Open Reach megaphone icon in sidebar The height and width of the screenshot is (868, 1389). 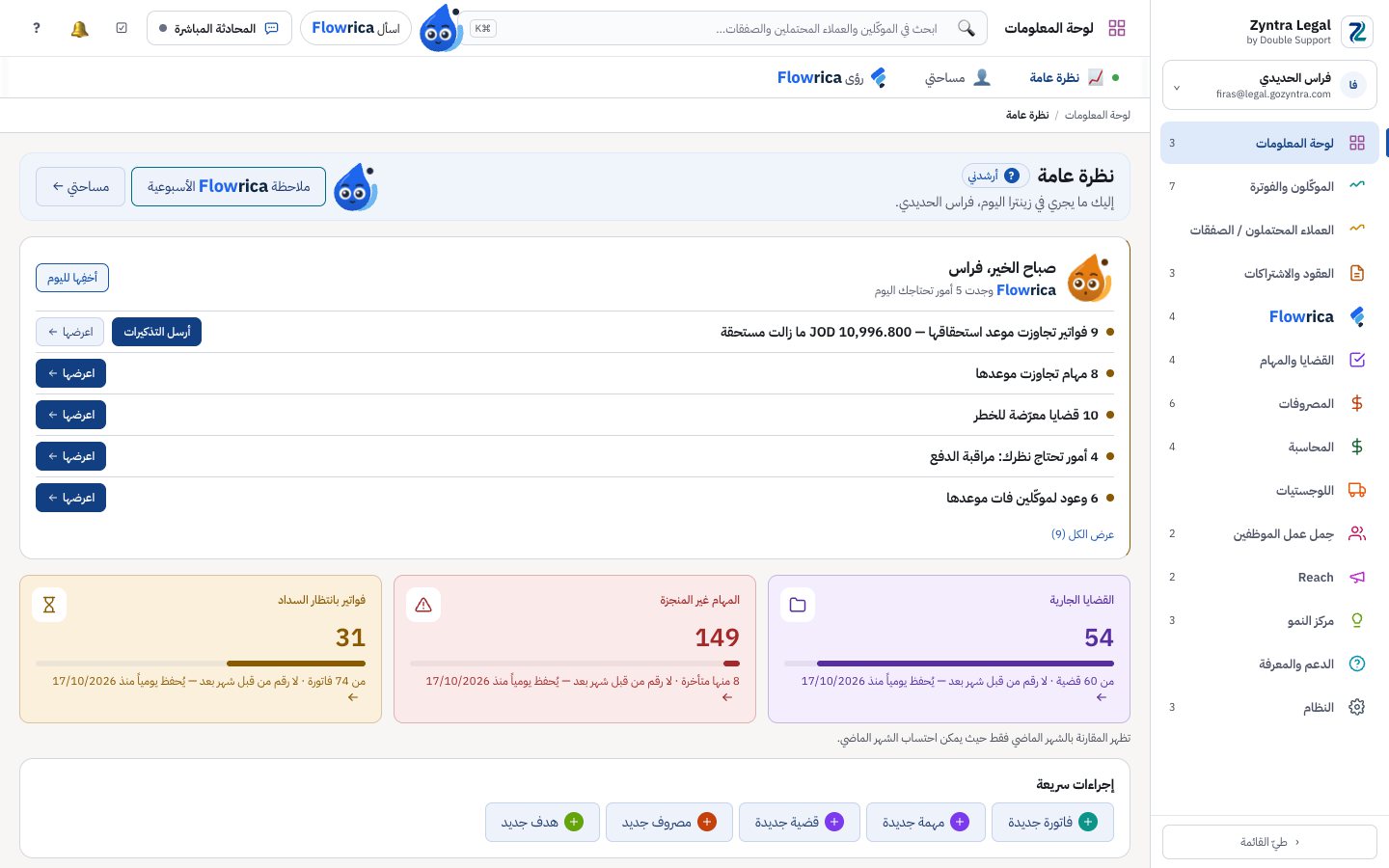[x=1357, y=577]
